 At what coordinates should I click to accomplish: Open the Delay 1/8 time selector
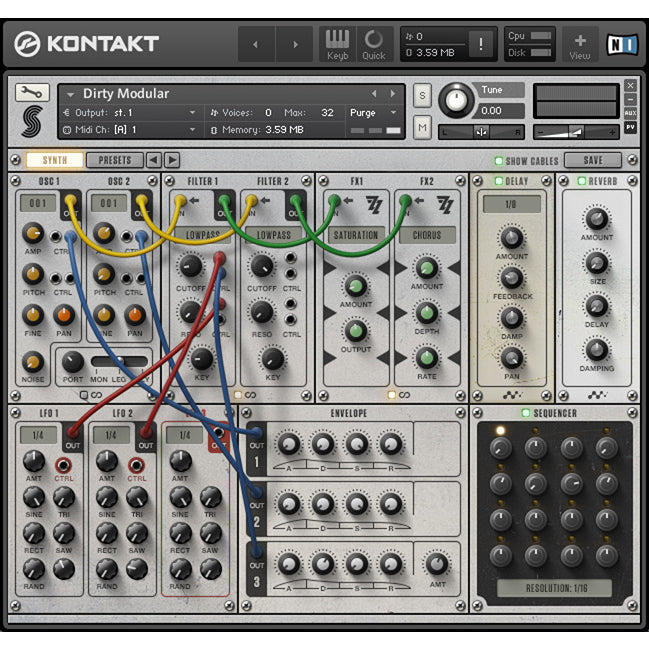512,204
